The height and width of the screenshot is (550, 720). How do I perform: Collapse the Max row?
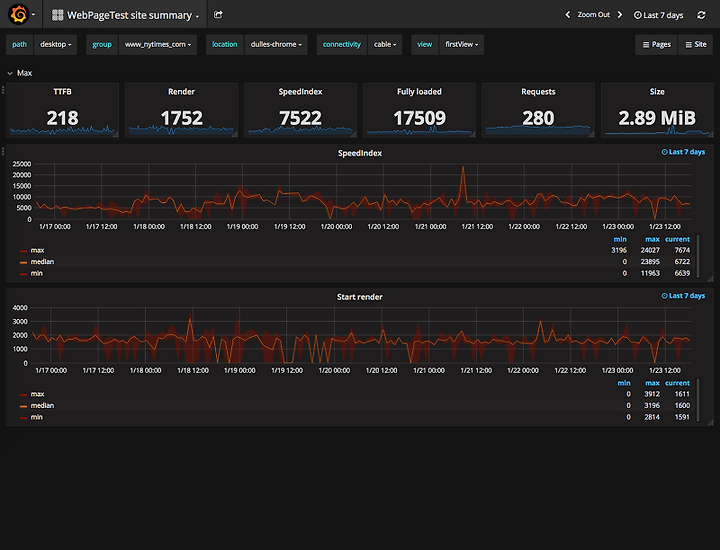point(20,73)
